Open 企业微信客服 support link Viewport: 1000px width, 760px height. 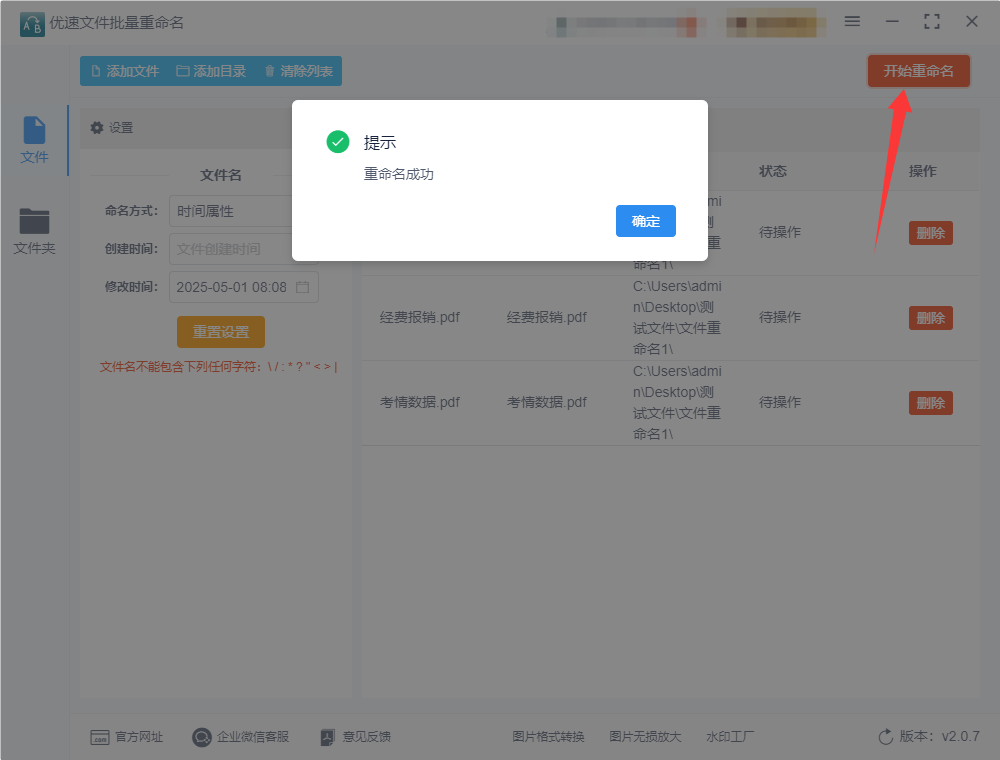click(253, 737)
